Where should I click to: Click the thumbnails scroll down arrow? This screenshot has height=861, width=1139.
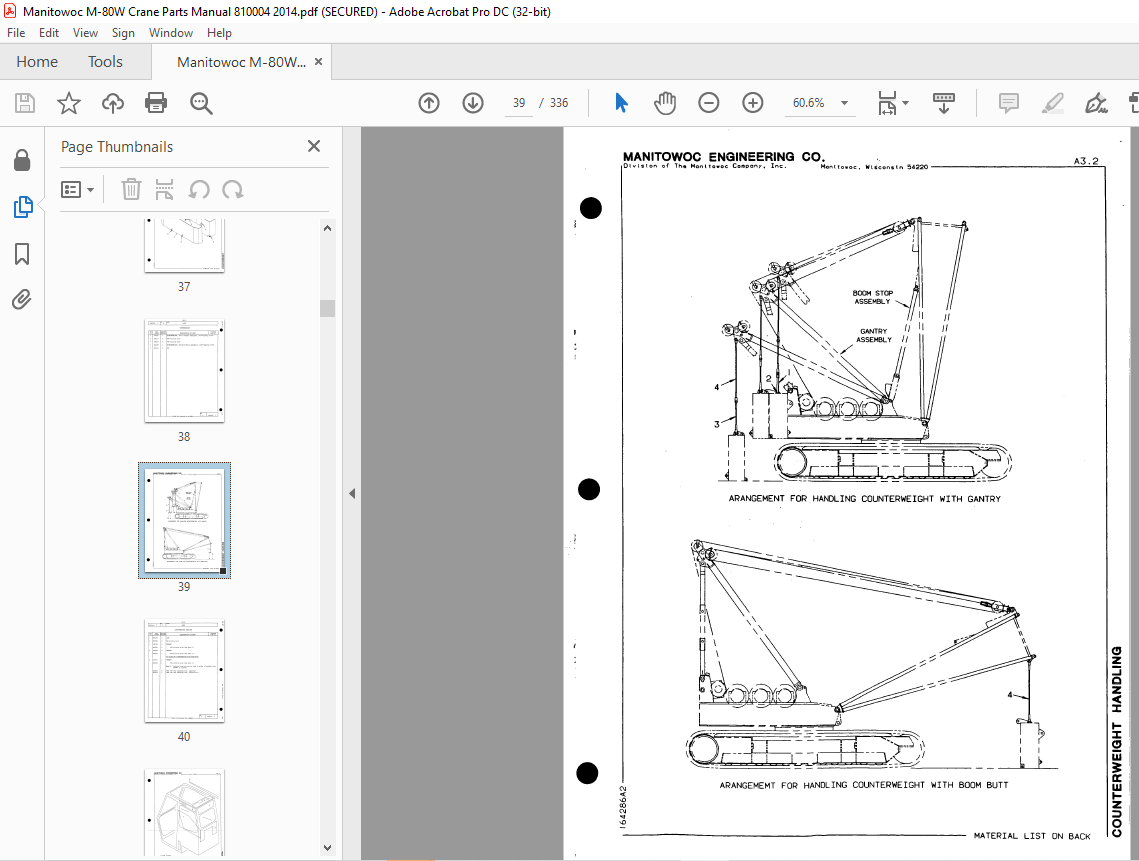tap(328, 848)
